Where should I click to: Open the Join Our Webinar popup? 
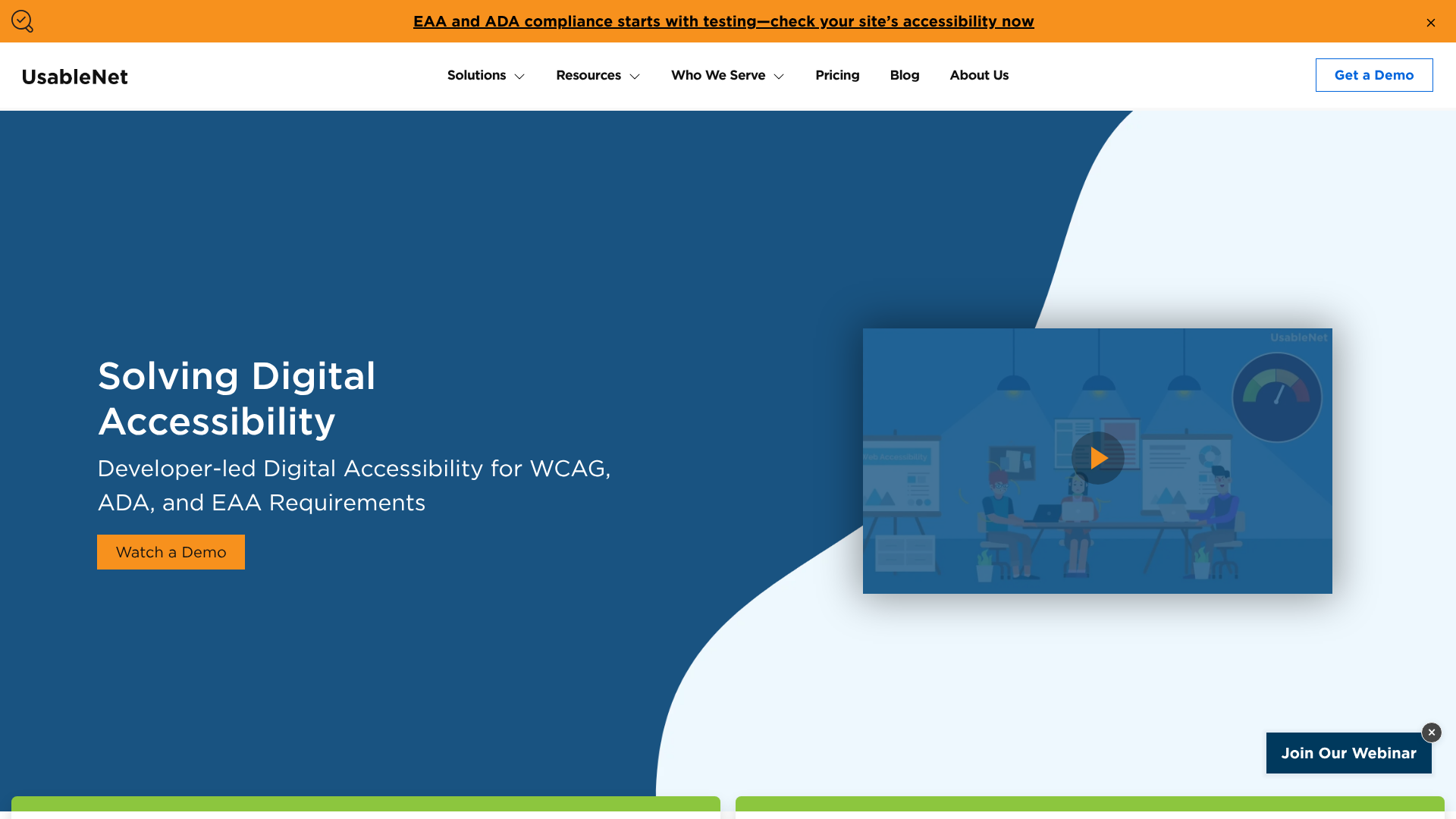1348,753
